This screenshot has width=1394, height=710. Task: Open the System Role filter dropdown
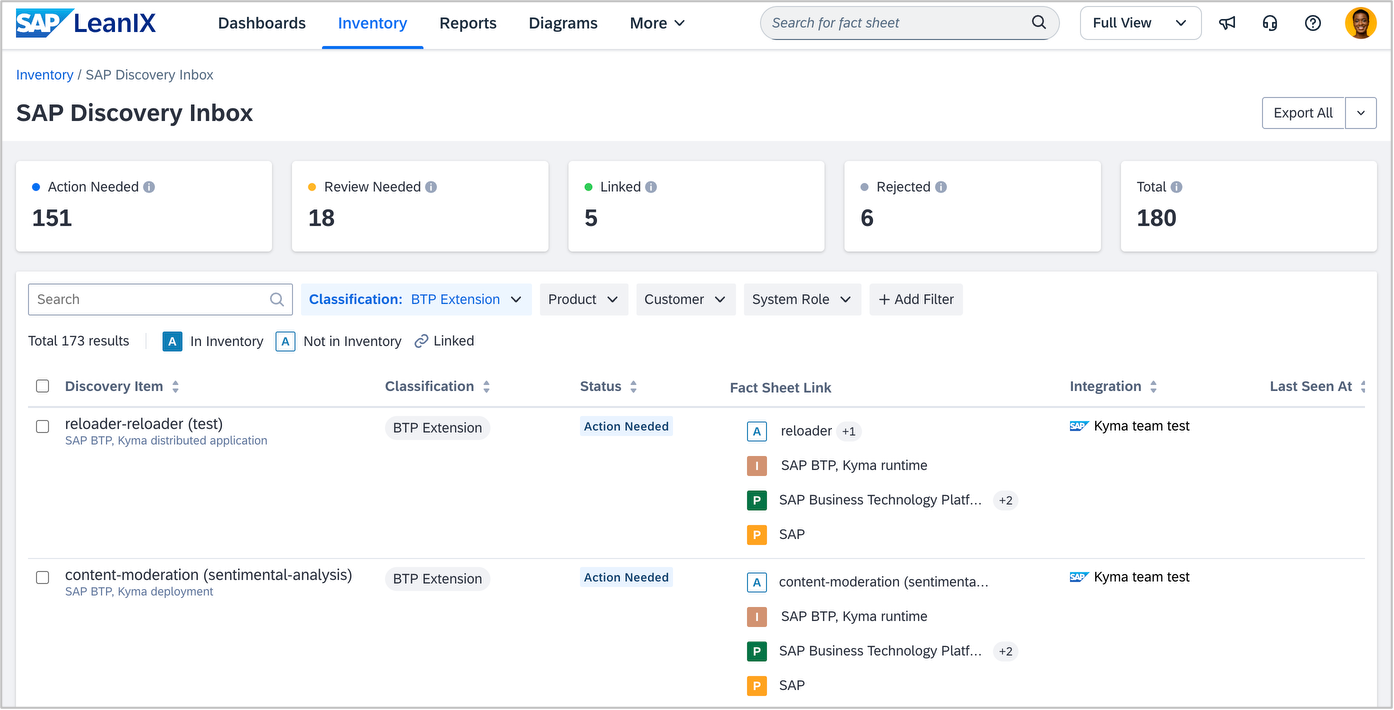point(801,299)
